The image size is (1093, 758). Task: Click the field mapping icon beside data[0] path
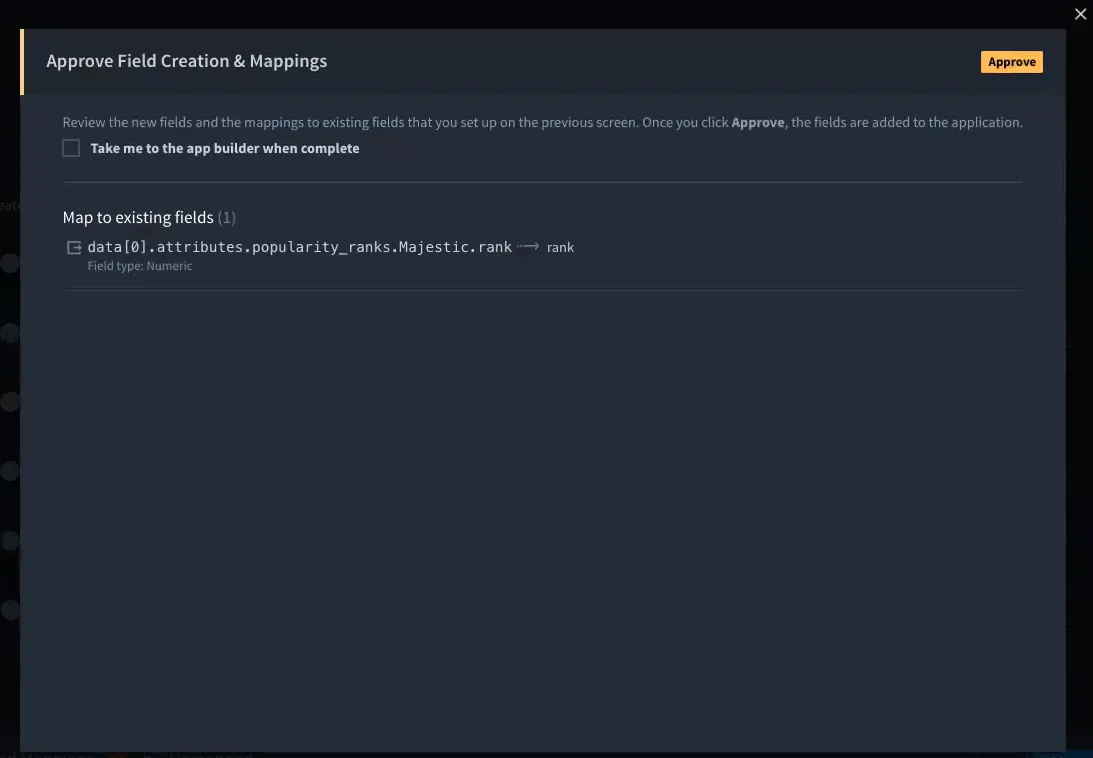pyautogui.click(x=74, y=248)
